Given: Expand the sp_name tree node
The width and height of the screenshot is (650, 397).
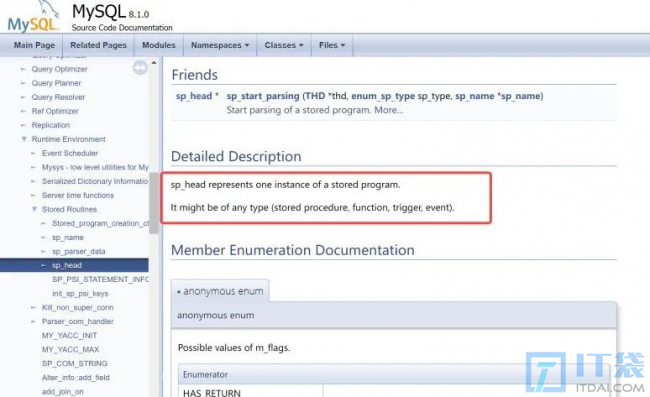Looking at the screenshot, I should 44,237.
